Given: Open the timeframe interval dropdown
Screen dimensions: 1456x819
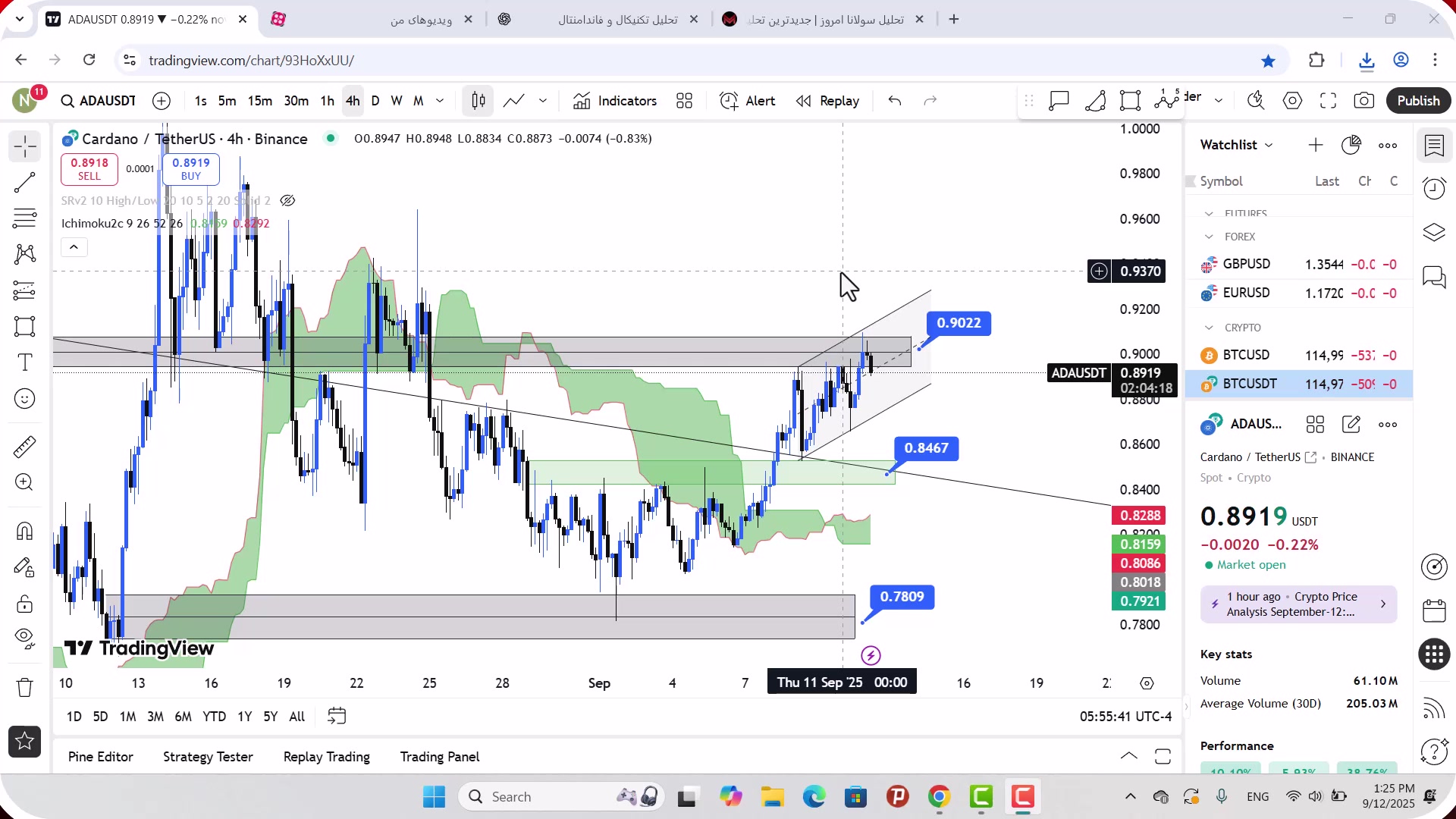Looking at the screenshot, I should coord(440,101).
